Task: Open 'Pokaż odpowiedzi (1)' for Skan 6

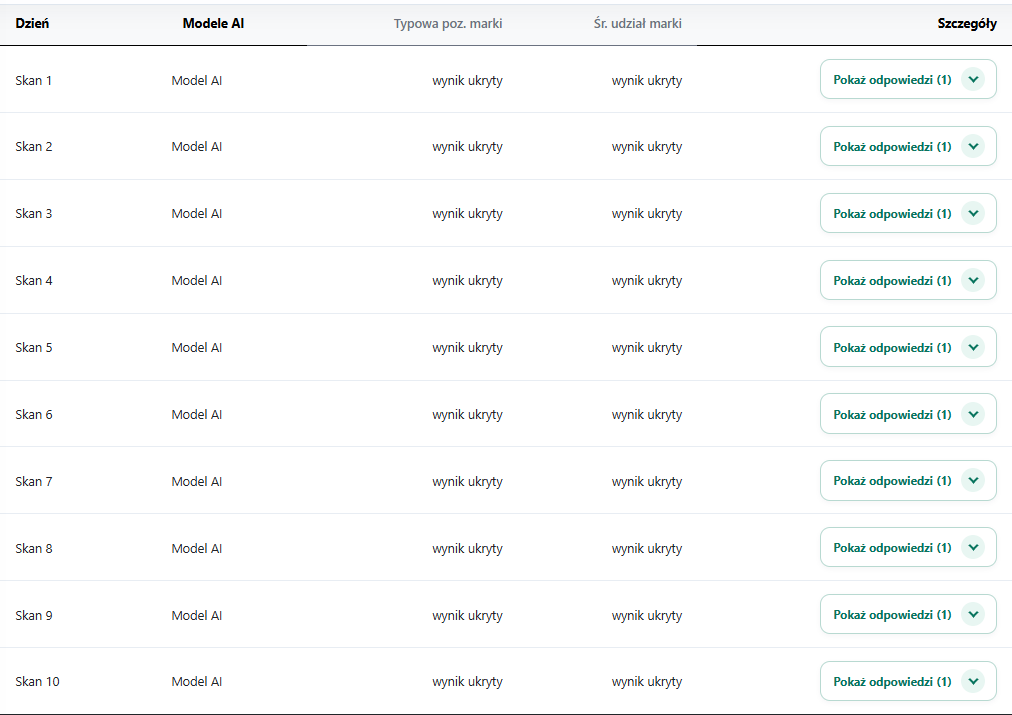Action: (908, 414)
